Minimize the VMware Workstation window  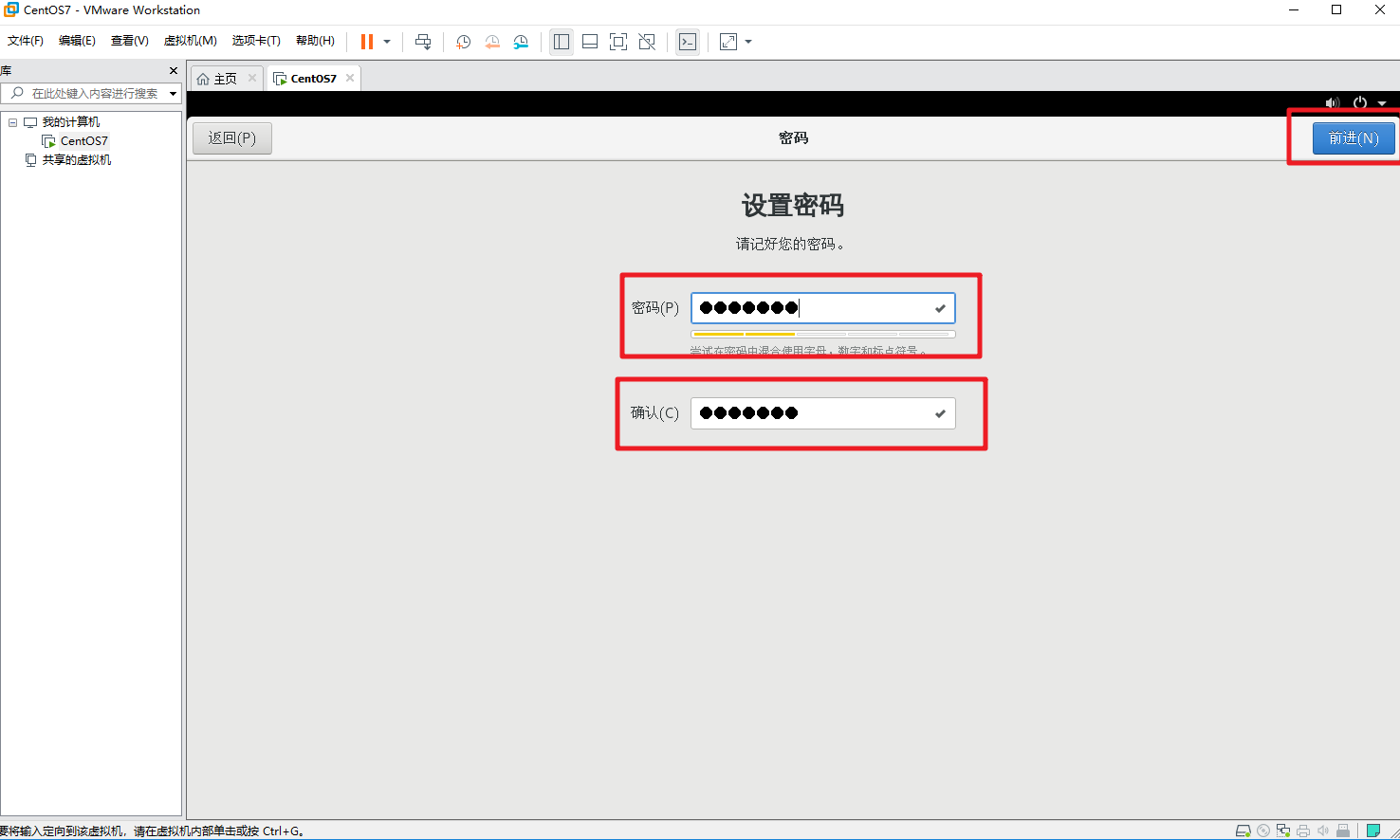coord(1294,10)
